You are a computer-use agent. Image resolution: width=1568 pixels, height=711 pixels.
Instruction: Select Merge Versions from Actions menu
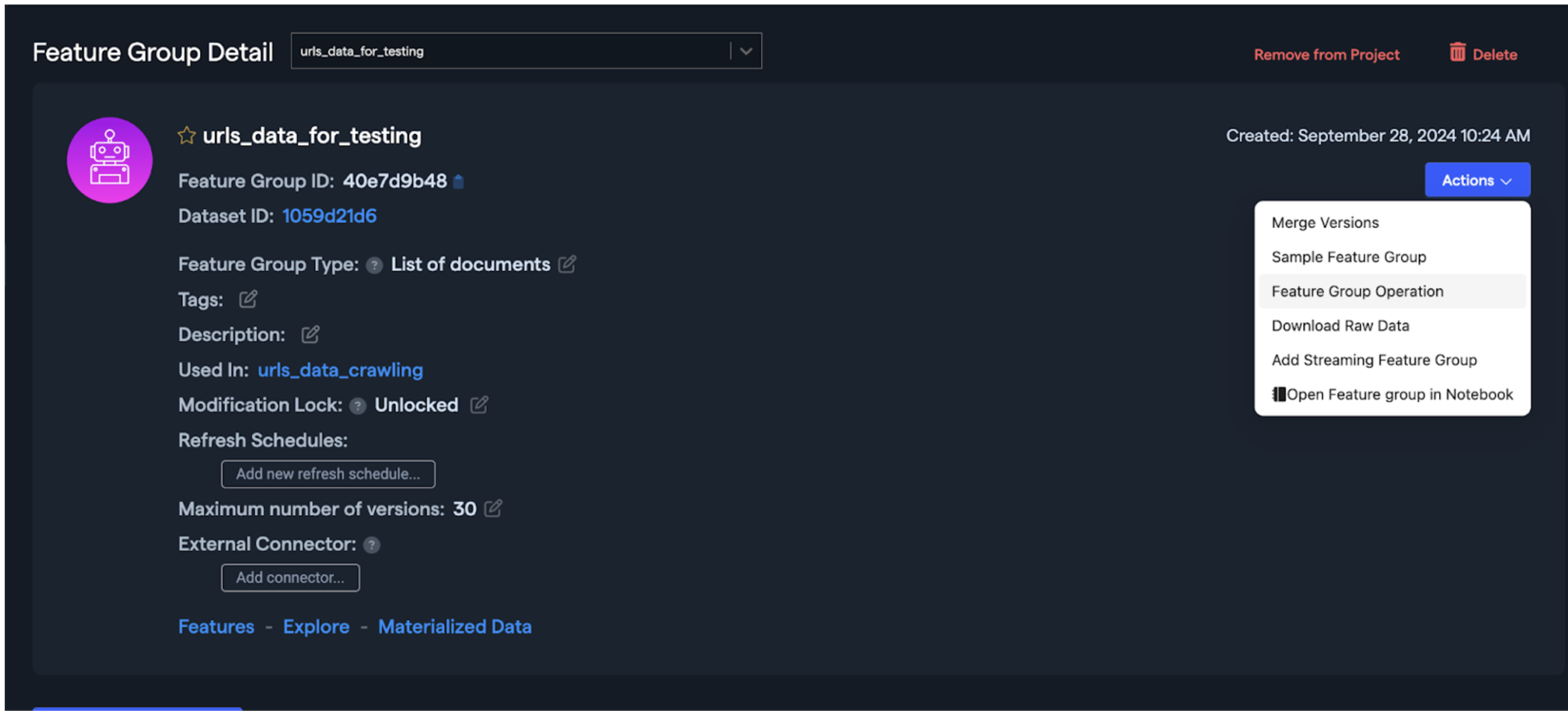(x=1325, y=222)
